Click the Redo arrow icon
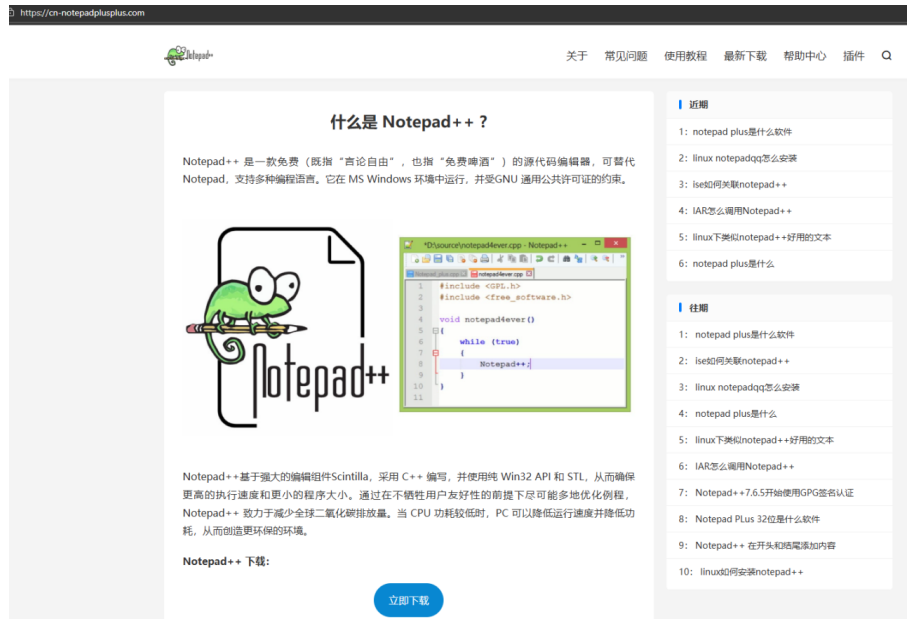This screenshot has width=916, height=625. (551, 259)
